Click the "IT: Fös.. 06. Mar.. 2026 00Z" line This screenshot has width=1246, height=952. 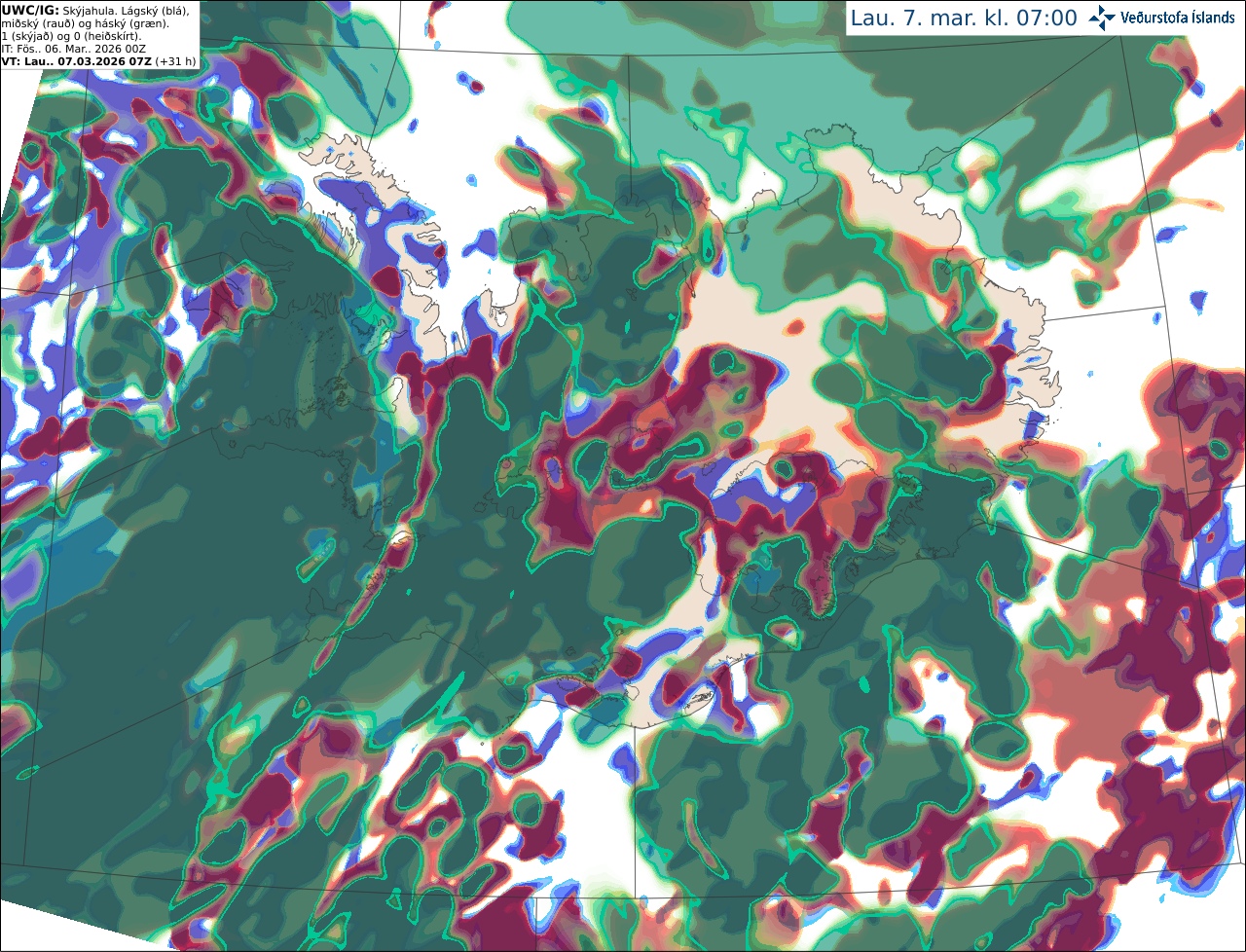tap(74, 48)
